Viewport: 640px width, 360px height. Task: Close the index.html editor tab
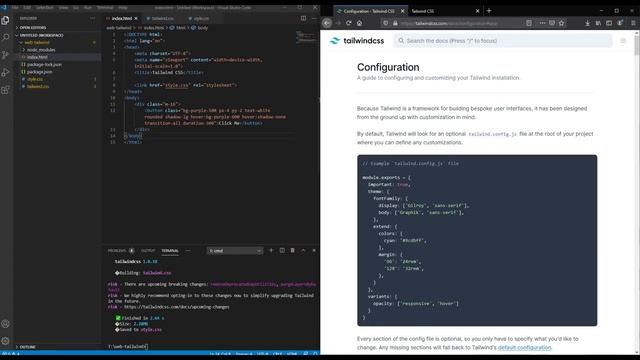136,18
